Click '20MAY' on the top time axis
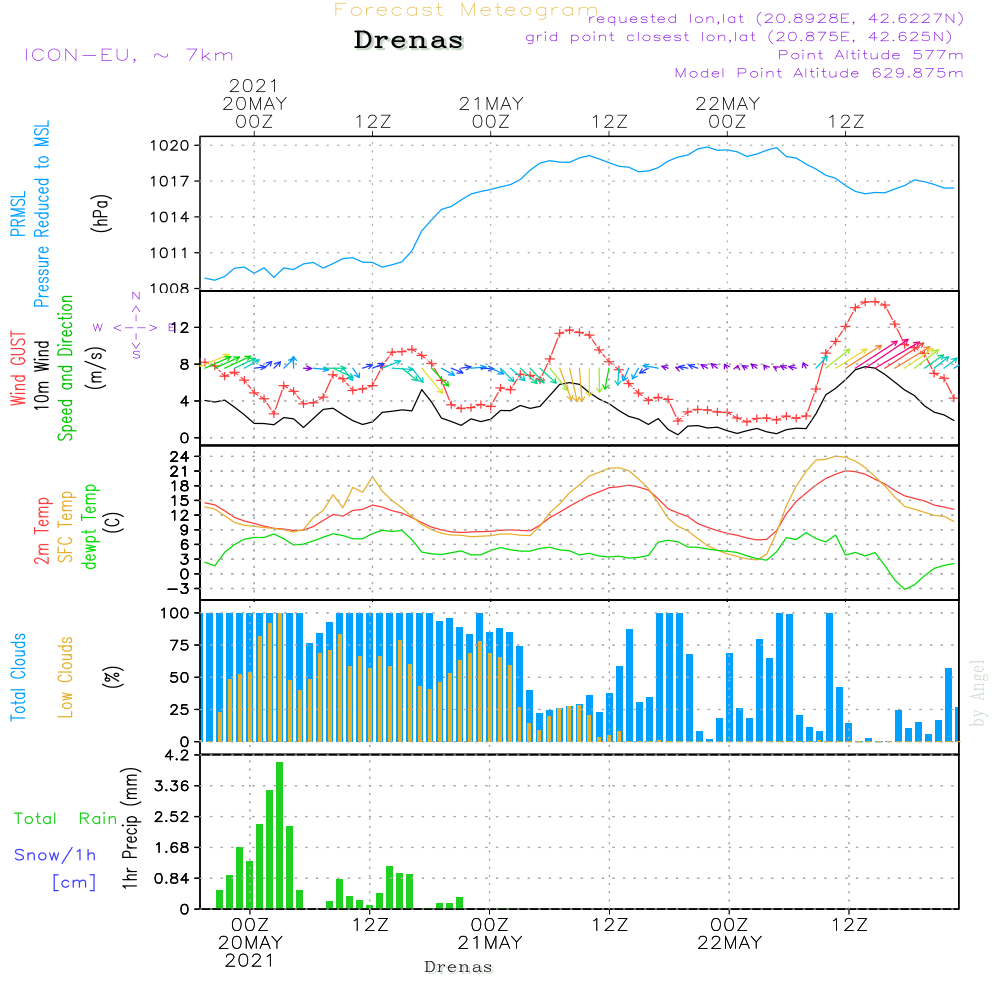 click(x=254, y=103)
